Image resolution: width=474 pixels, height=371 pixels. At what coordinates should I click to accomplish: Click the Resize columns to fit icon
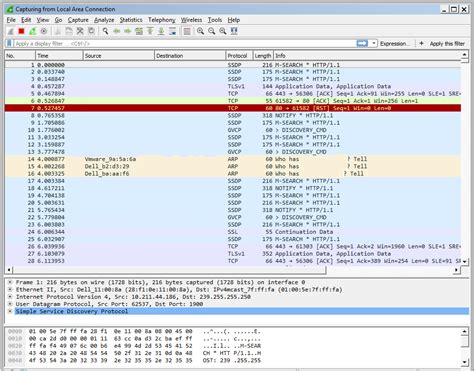click(x=234, y=31)
